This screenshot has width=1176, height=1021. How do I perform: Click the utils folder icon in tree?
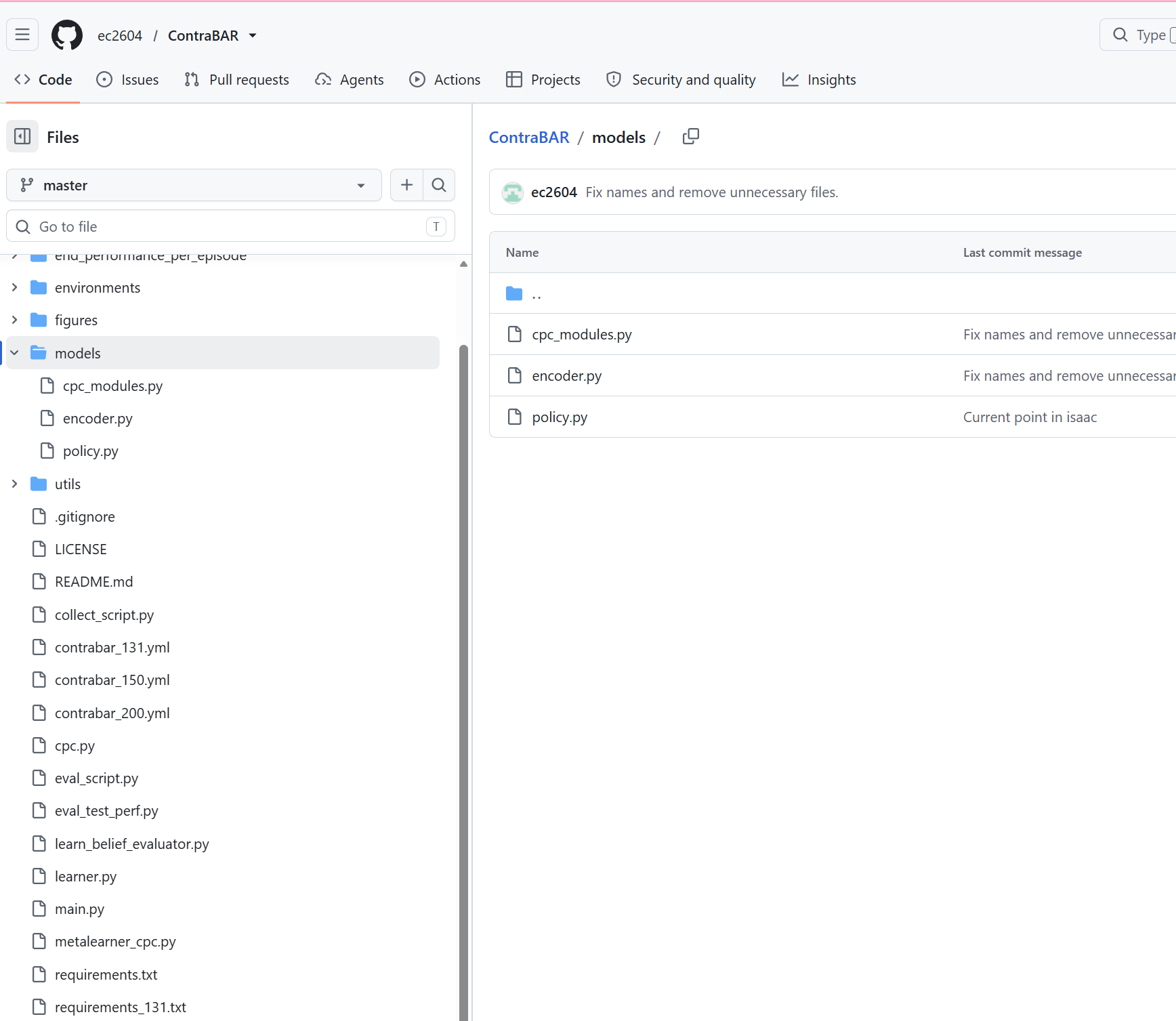(x=39, y=484)
